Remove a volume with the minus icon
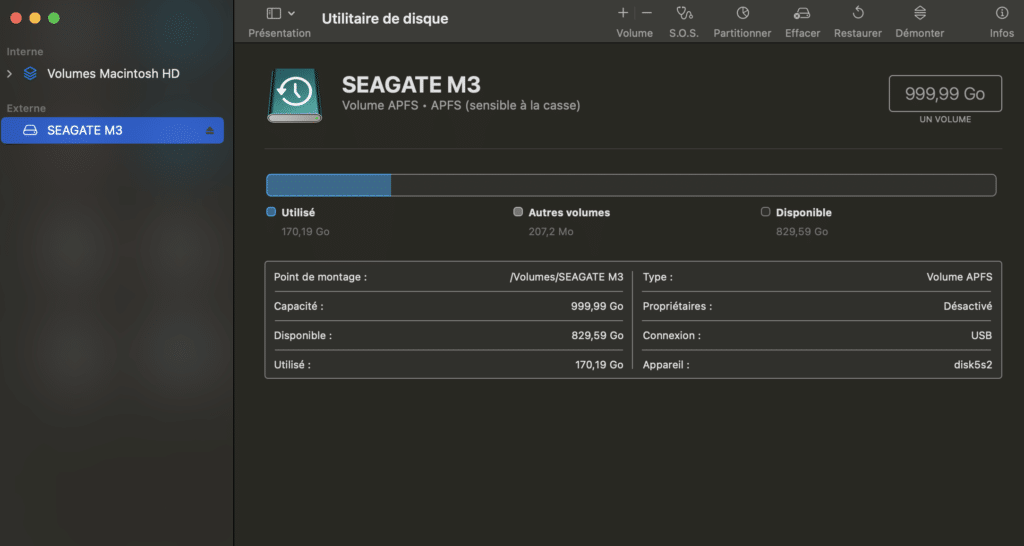 pyautogui.click(x=647, y=12)
